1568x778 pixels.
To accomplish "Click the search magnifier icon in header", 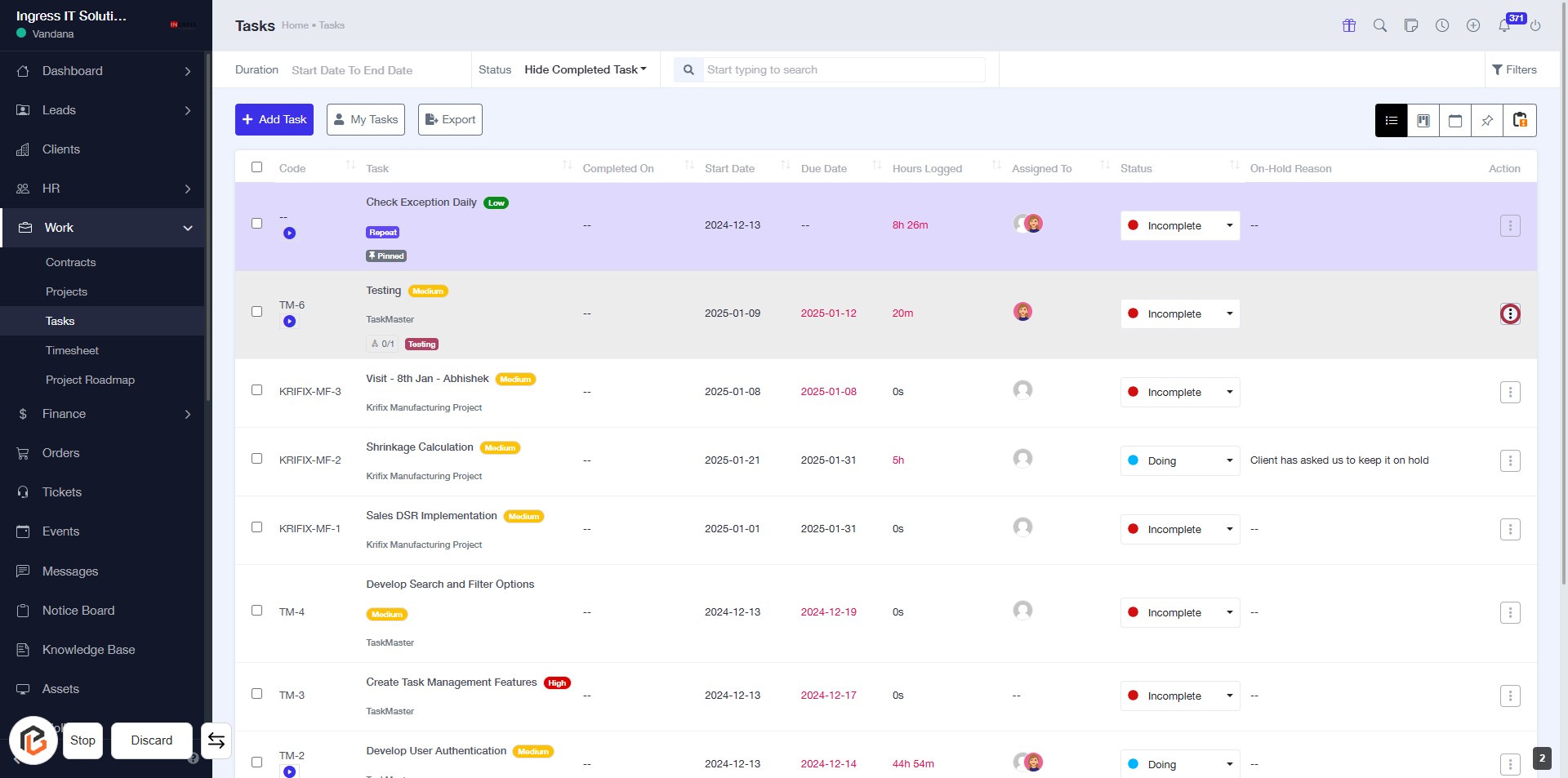I will tap(1380, 25).
